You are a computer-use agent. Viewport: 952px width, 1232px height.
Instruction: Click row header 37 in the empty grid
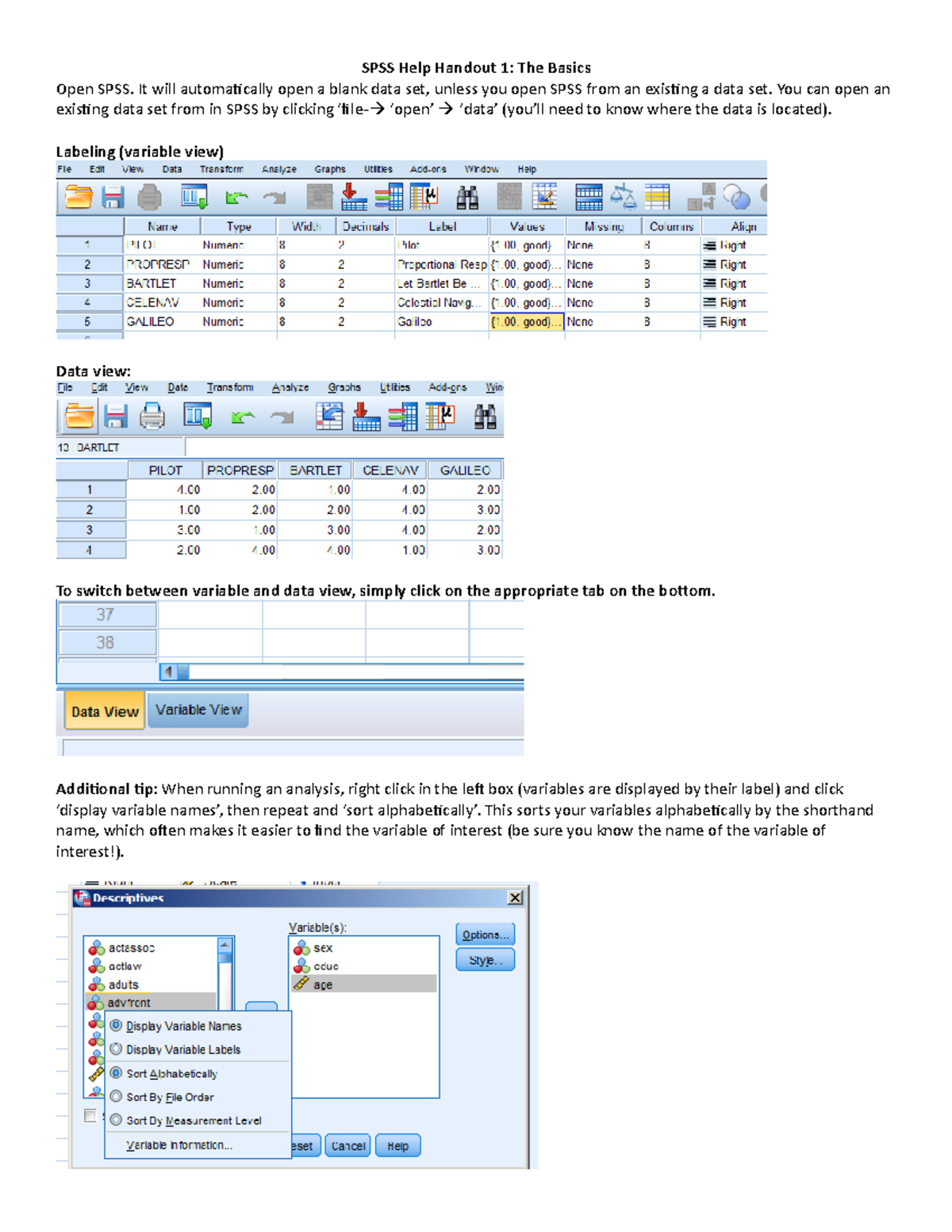click(106, 615)
